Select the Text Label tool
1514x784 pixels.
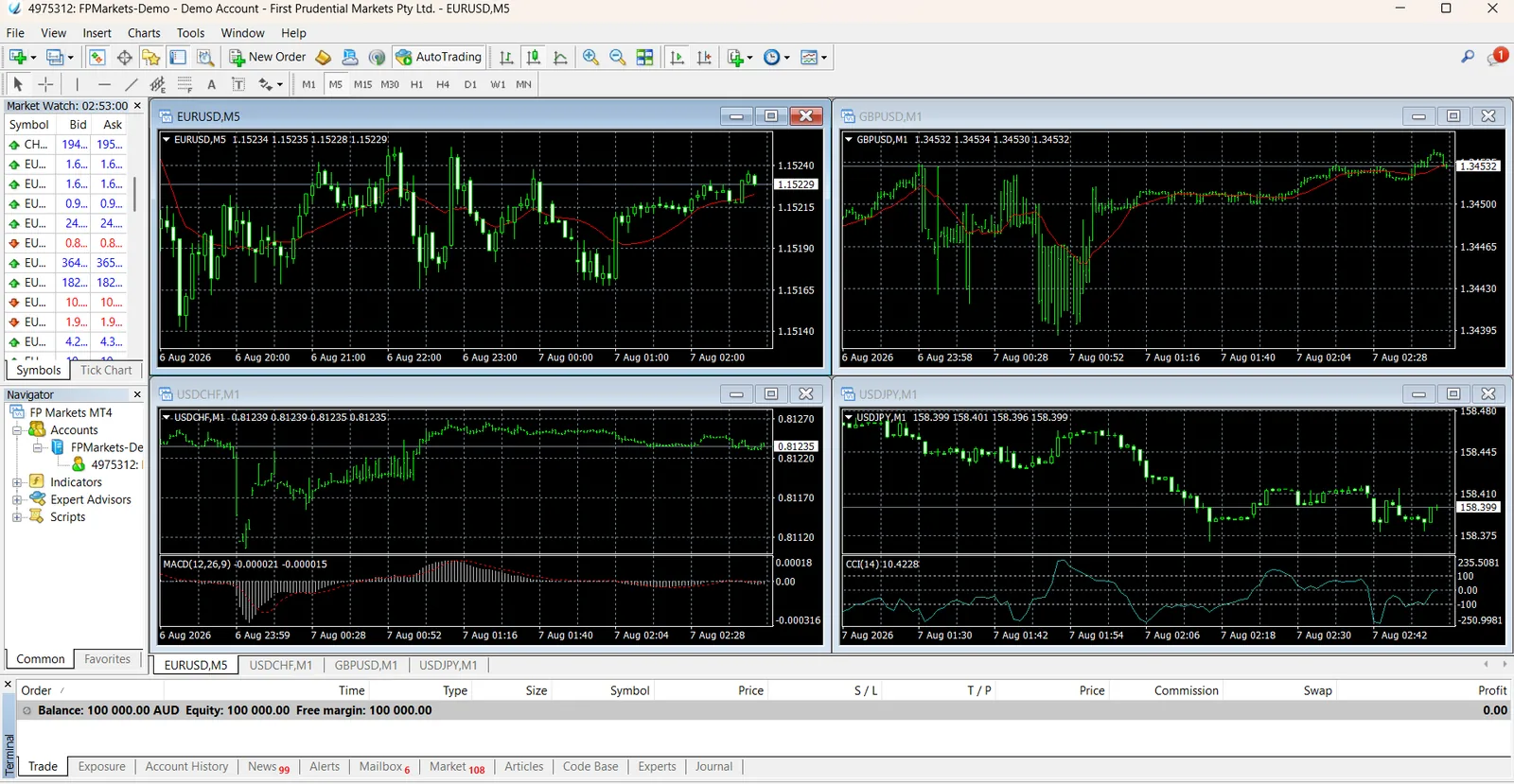[238, 84]
